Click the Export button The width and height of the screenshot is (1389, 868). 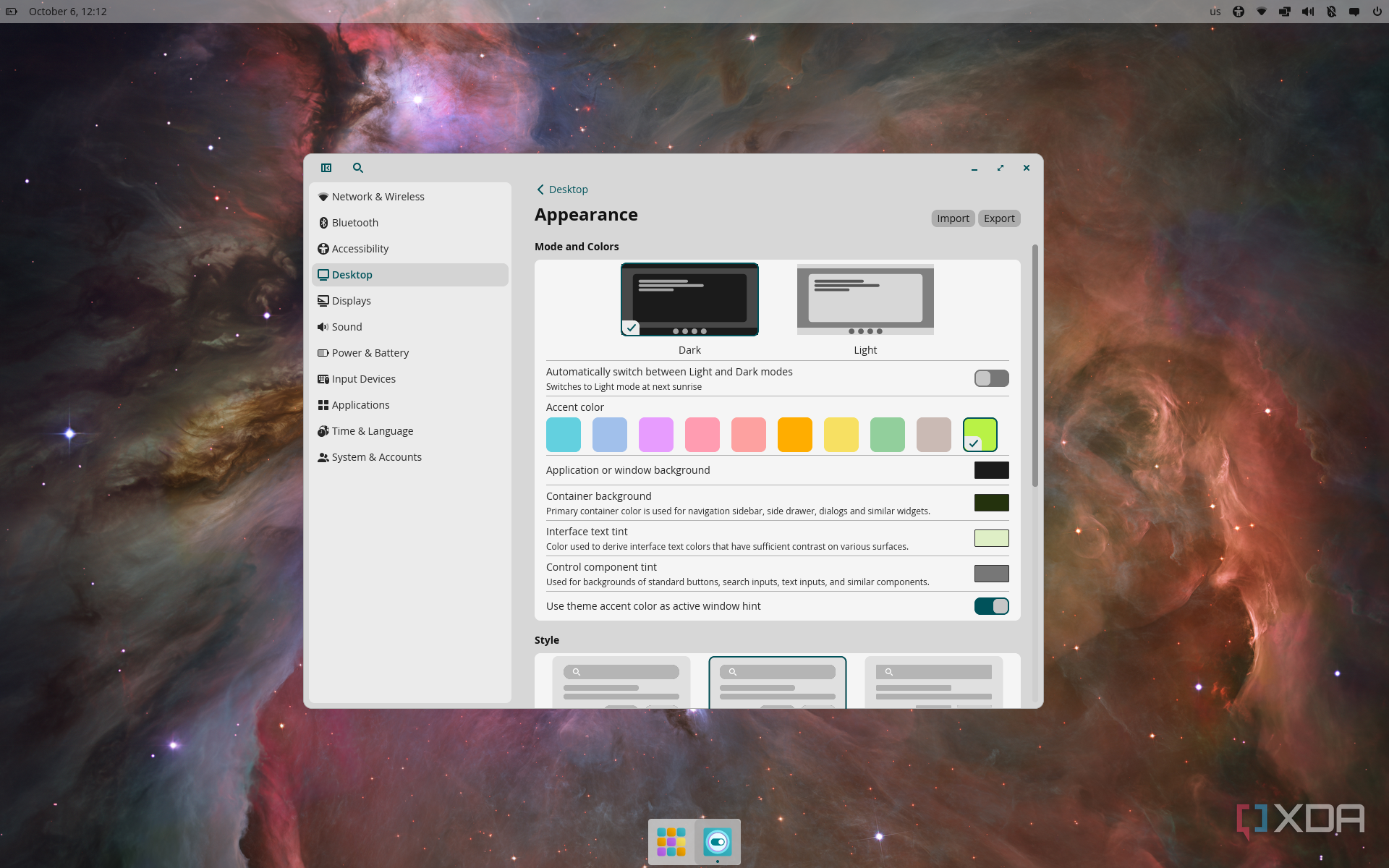[x=999, y=218]
